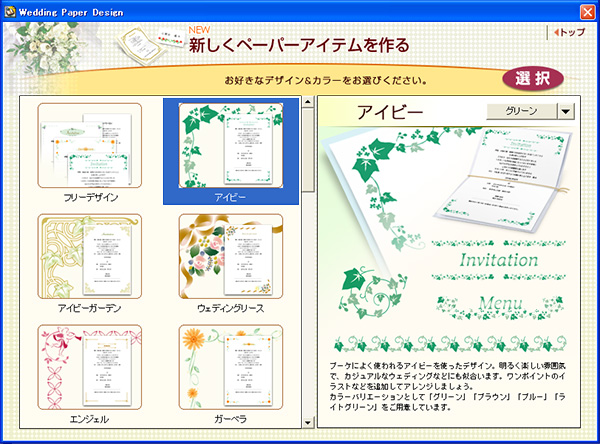Choose the エンジェル design thumbnail

point(90,367)
